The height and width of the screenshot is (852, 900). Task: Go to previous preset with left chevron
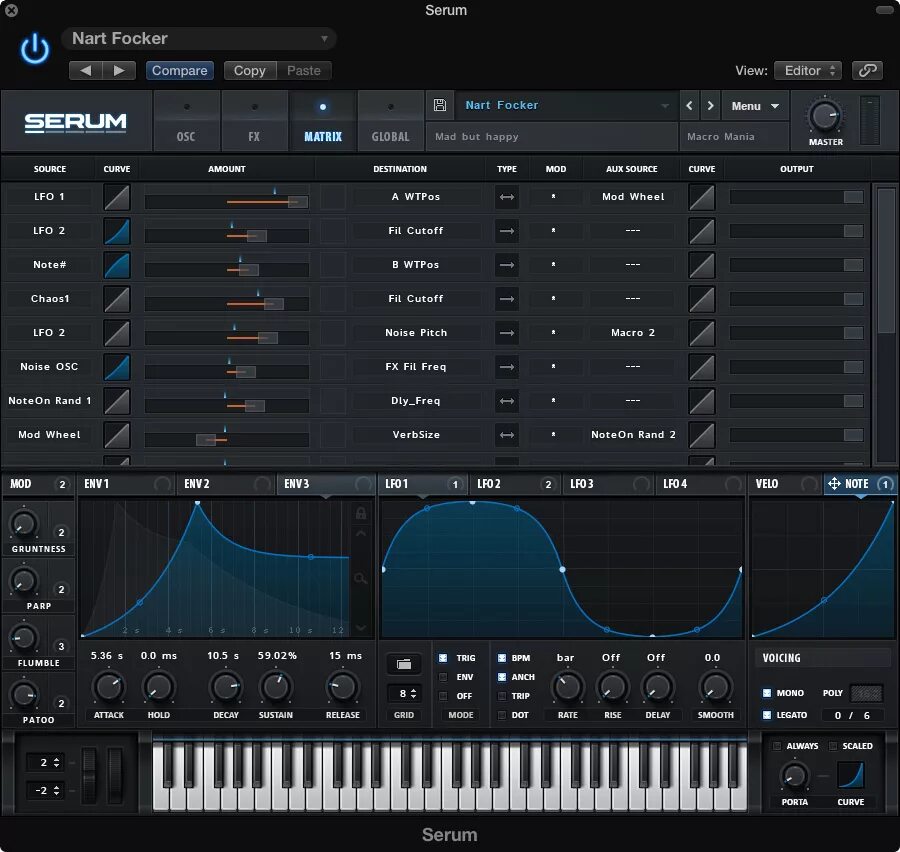689,106
